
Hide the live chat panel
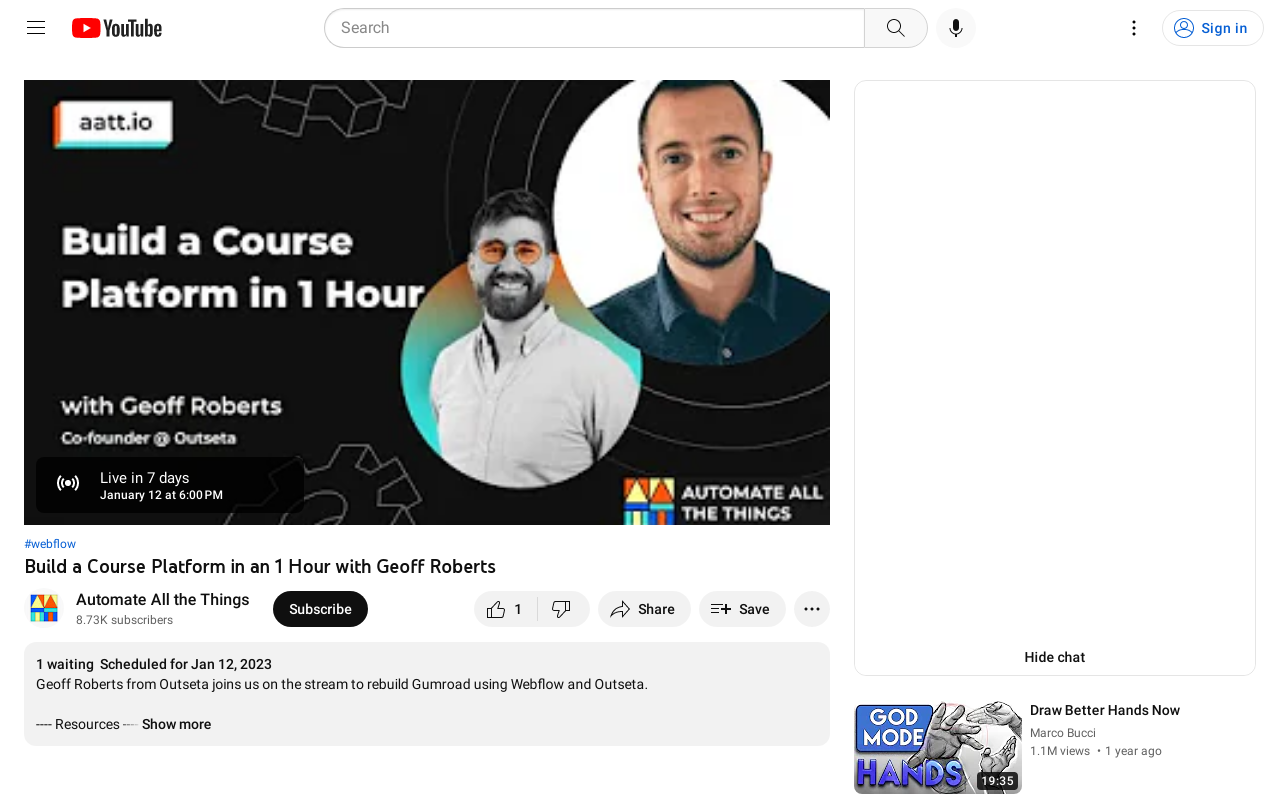pos(1054,656)
